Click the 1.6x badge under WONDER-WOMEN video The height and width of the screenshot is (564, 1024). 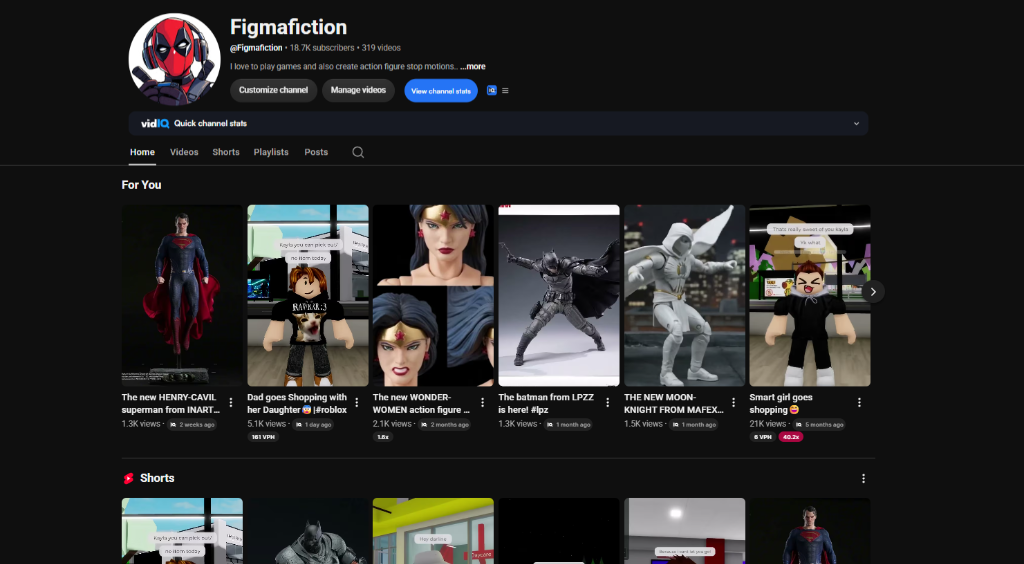383,437
